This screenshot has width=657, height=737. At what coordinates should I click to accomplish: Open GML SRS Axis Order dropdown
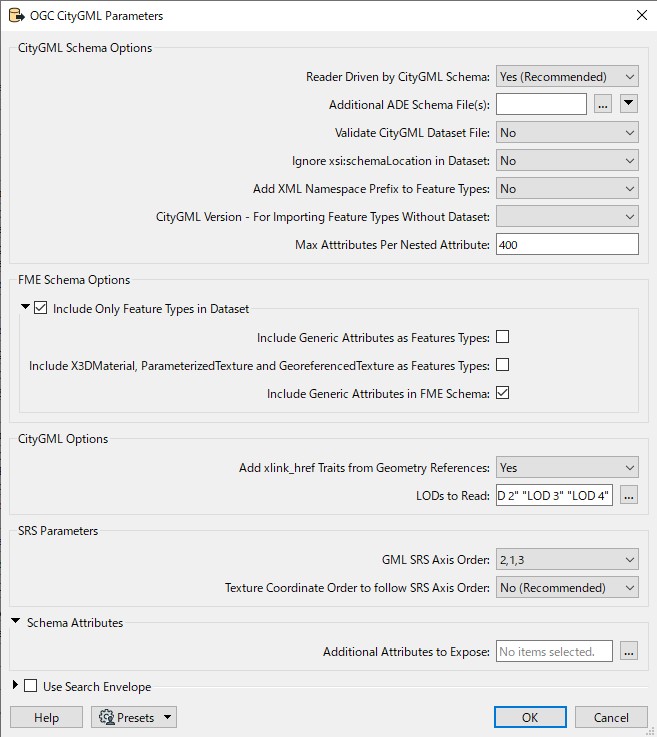(567, 559)
